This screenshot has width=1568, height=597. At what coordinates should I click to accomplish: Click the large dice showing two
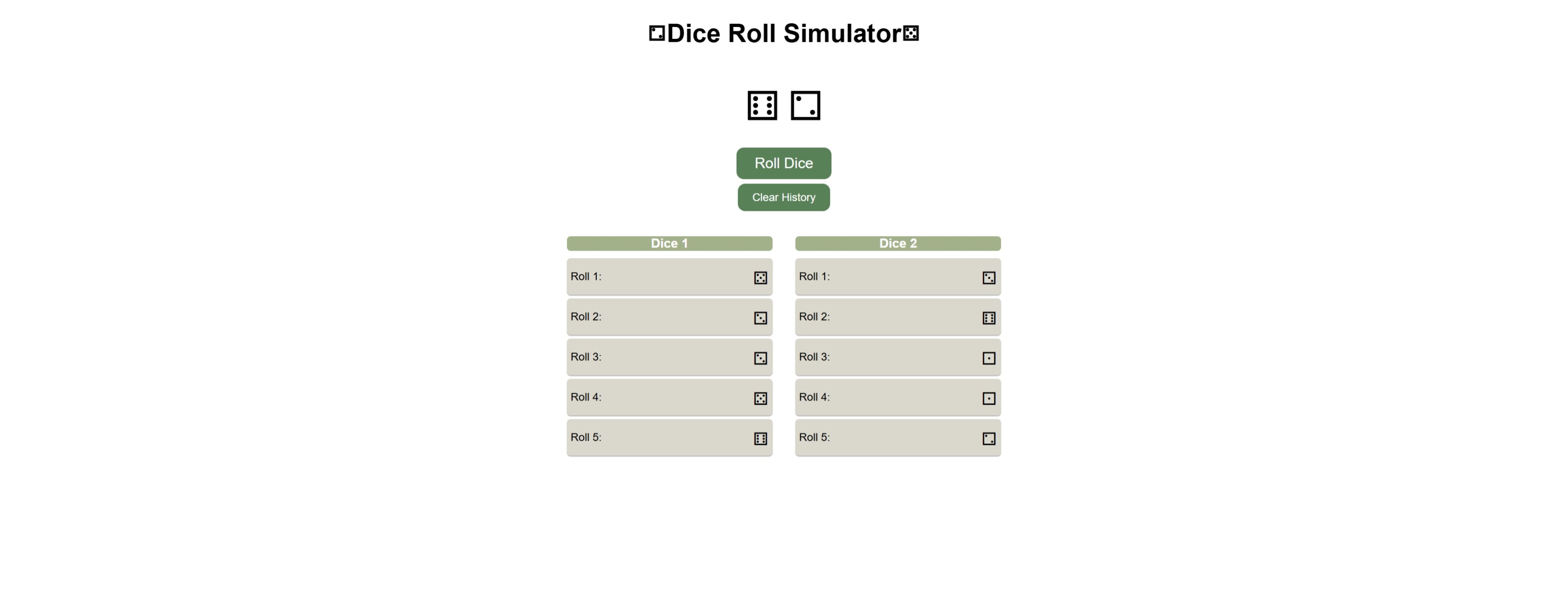(x=806, y=105)
